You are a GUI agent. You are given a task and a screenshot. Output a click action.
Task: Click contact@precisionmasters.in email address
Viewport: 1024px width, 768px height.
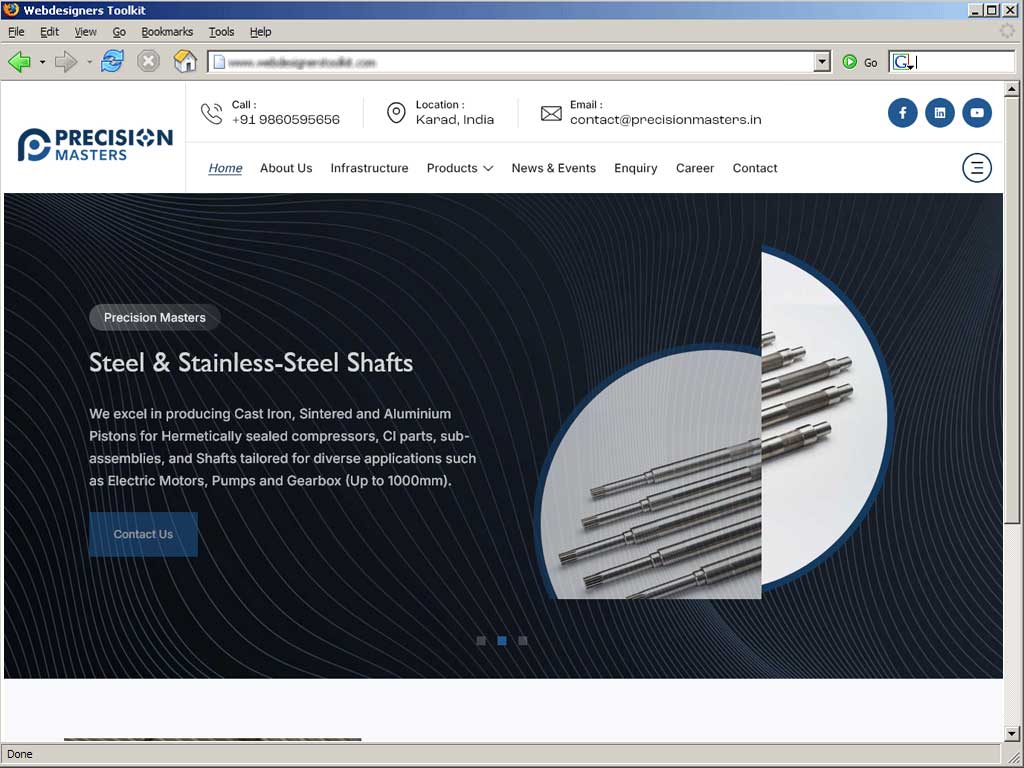coord(665,120)
